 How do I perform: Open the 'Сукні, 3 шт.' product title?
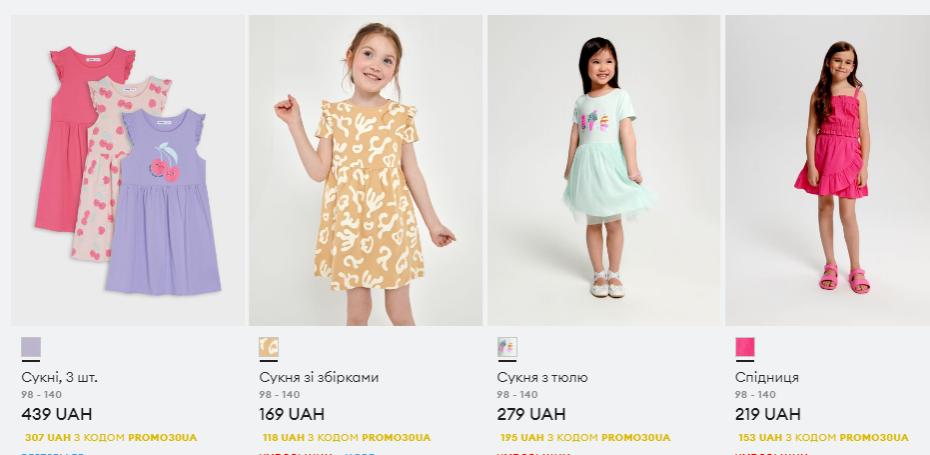(x=59, y=377)
